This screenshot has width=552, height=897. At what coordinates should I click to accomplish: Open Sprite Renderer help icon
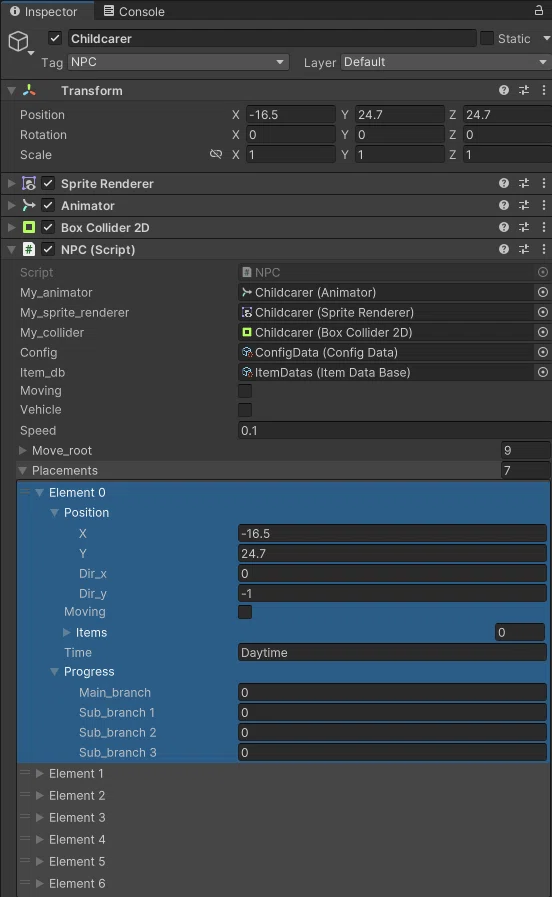tap(504, 183)
